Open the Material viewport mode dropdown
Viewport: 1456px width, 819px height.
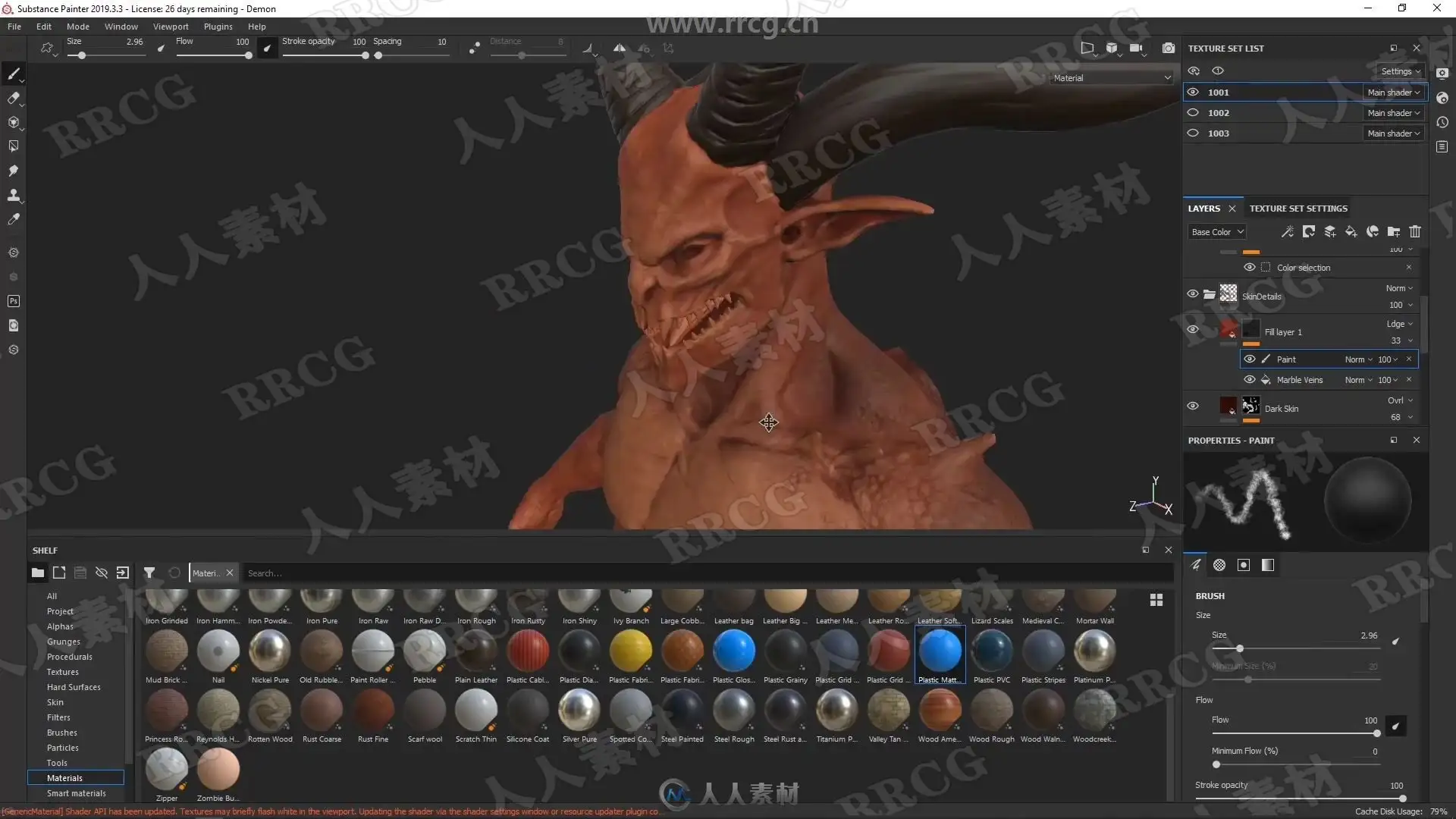point(1111,77)
